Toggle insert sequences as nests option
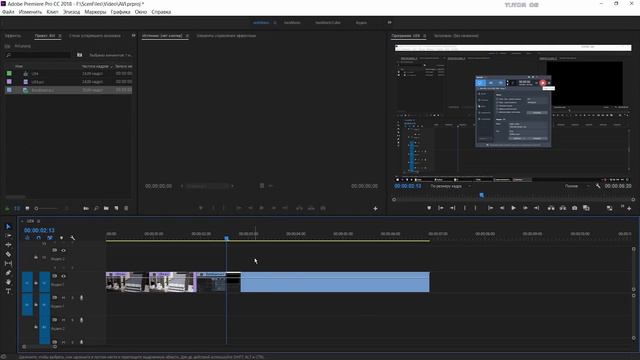Screen dimensions: 640x360 click(27, 238)
